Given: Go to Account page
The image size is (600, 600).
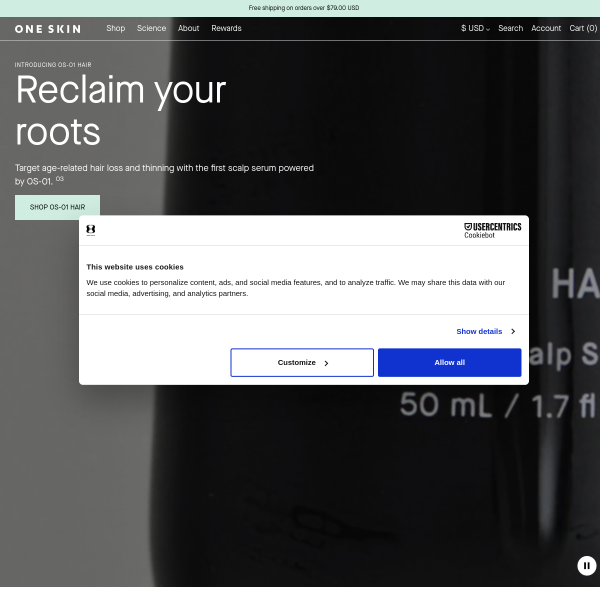Looking at the screenshot, I should point(546,28).
